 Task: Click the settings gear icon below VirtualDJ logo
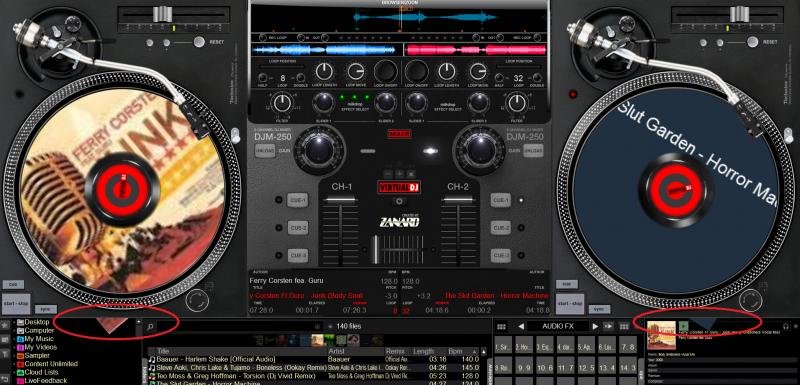pyautogui.click(x=399, y=201)
